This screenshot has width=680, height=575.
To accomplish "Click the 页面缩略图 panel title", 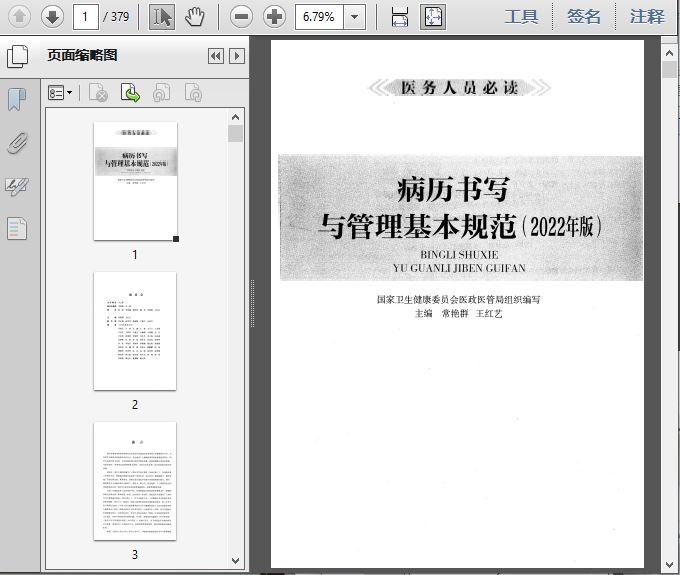I will point(82,56).
